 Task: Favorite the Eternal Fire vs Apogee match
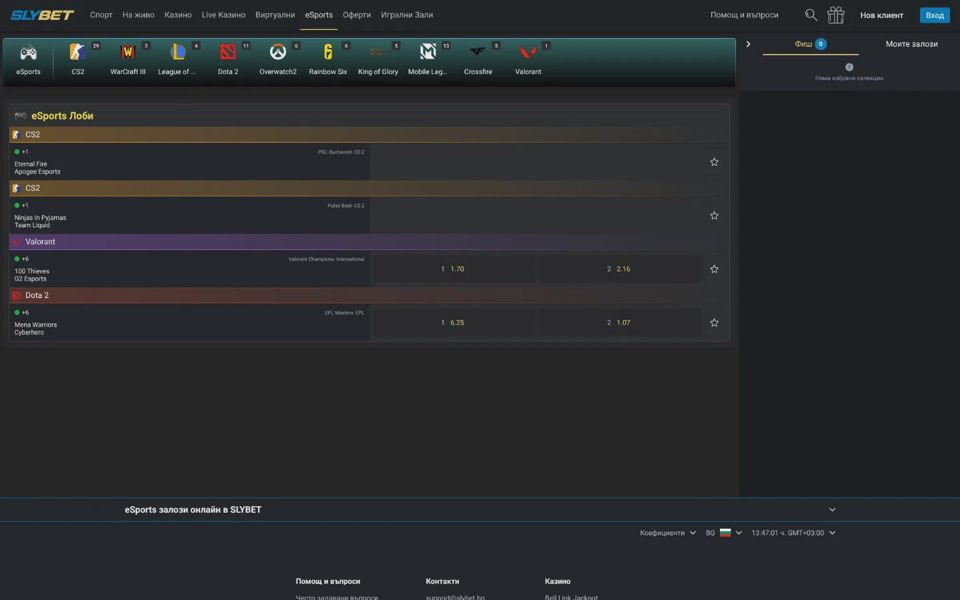coord(714,162)
